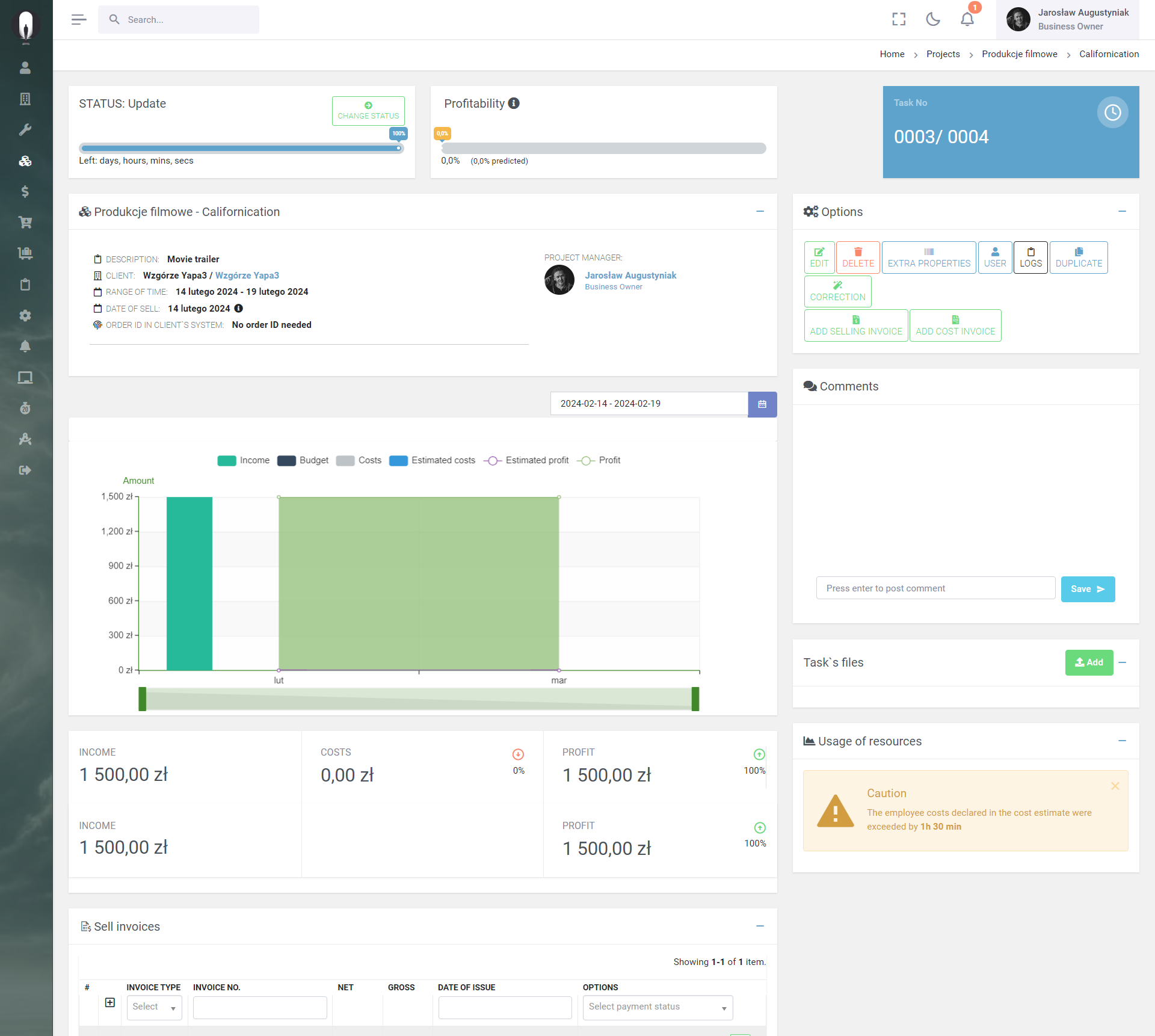This screenshot has width=1155, height=1036.
Task: Toggle Estimated costs series in legend
Action: click(433, 460)
